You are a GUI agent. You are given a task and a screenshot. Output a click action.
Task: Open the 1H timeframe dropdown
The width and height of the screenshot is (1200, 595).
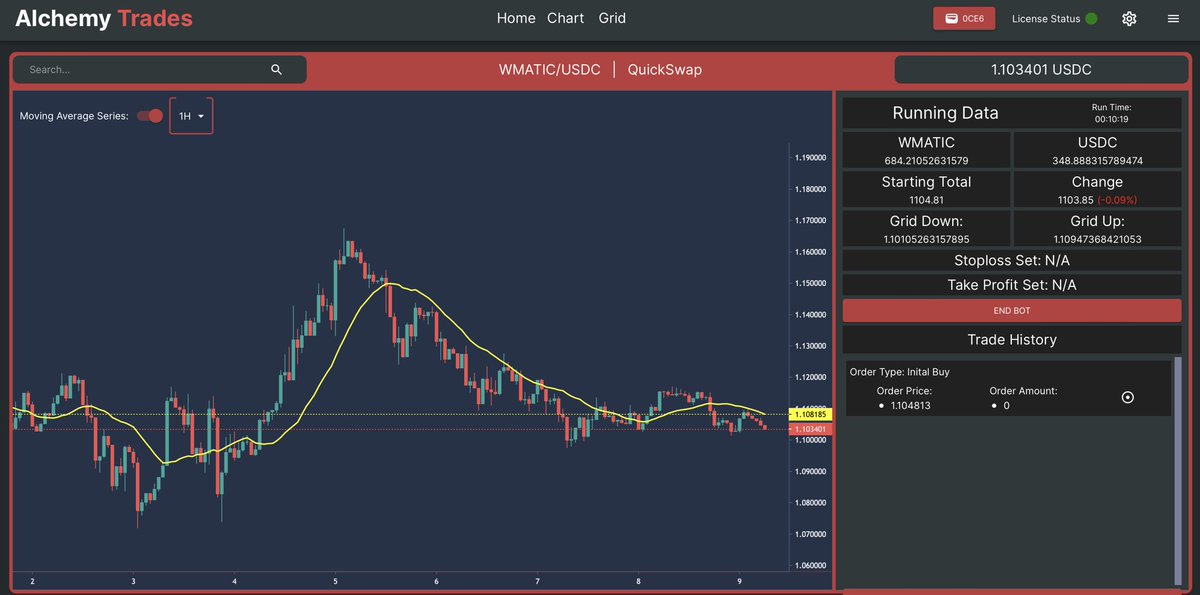pos(191,116)
